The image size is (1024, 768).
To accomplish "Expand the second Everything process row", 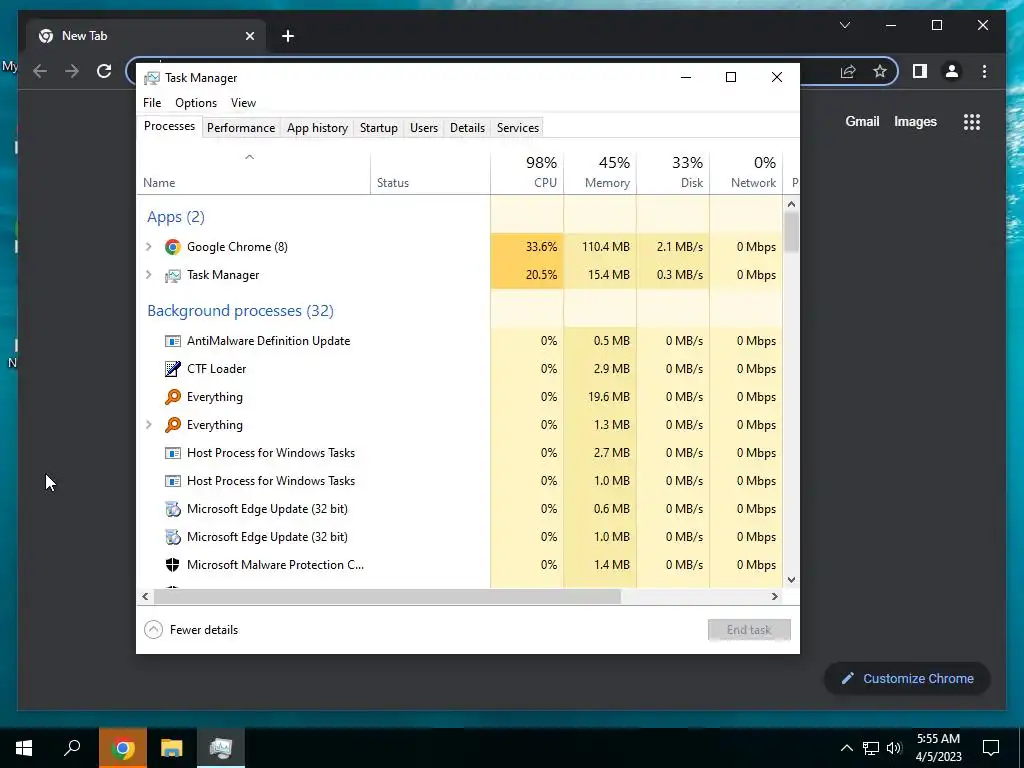I will 149,425.
